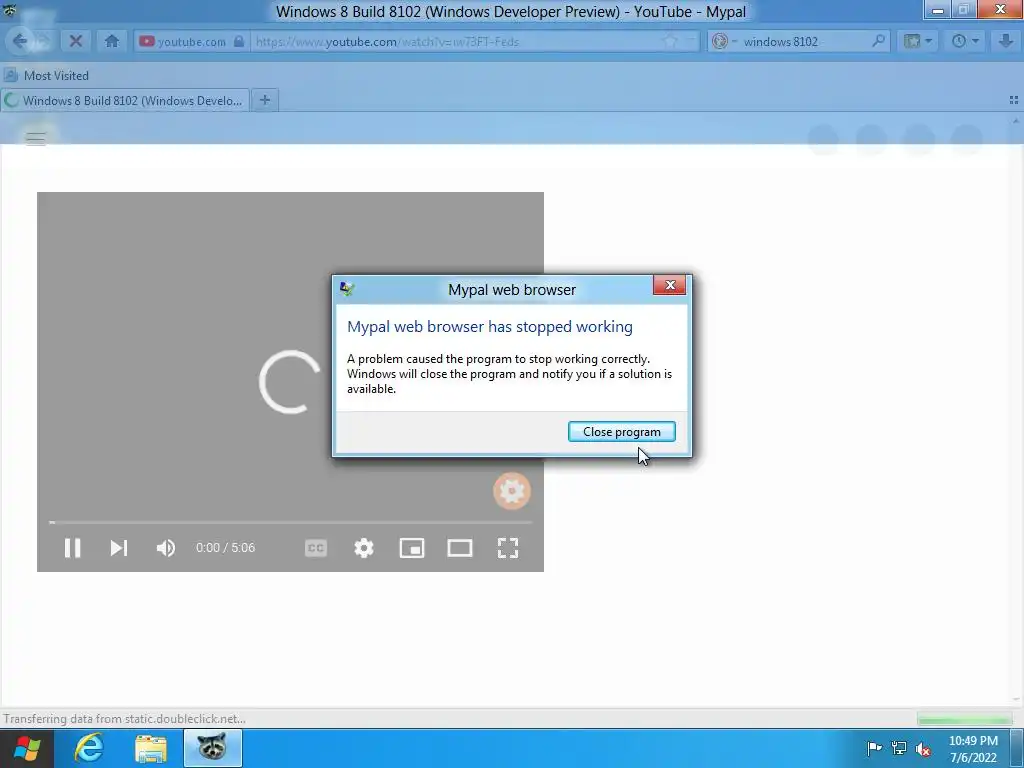1024x768 pixels.
Task: Switch to theater mode
Action: click(x=460, y=548)
